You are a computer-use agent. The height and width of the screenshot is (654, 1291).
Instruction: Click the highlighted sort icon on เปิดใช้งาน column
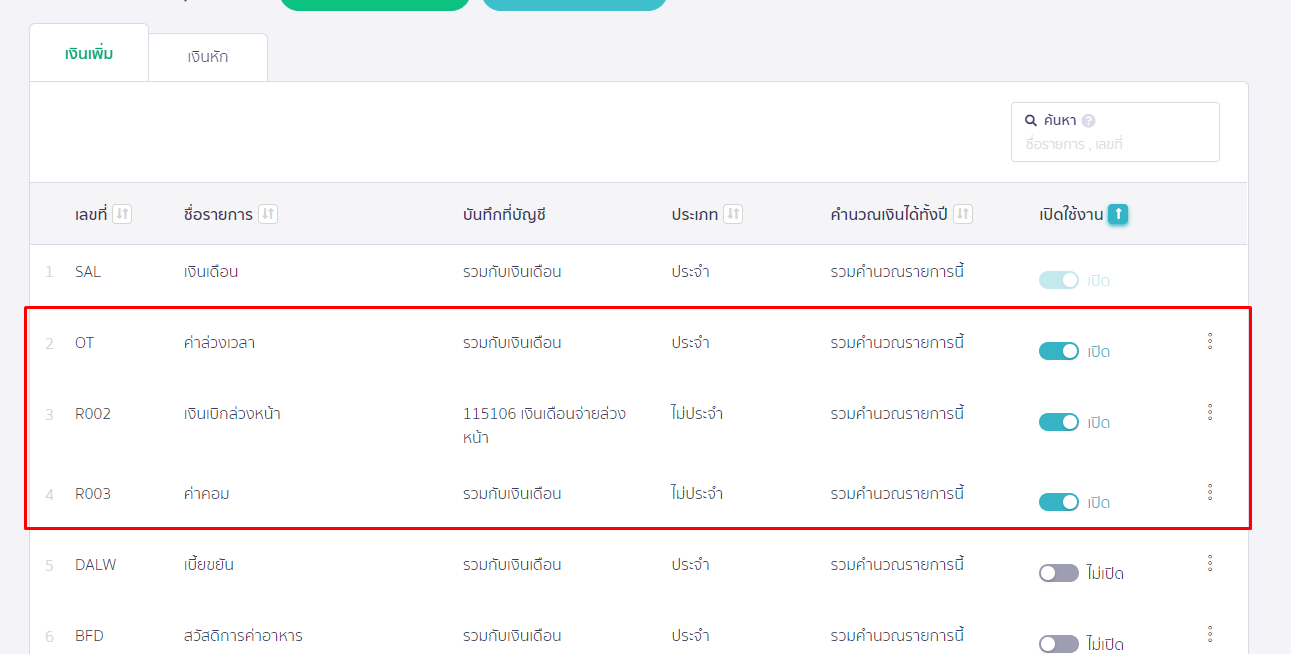coord(1118,213)
